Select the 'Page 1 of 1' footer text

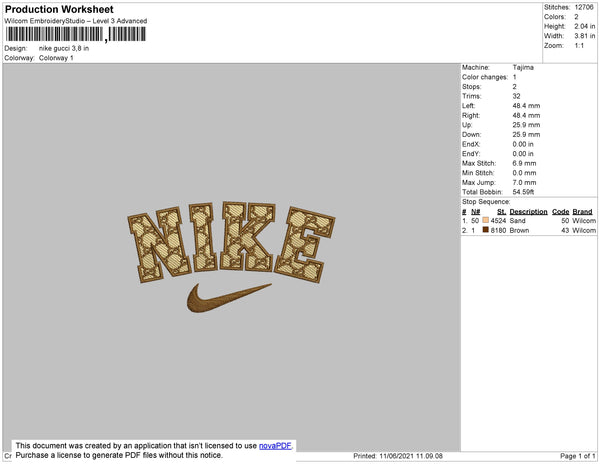click(x=578, y=456)
